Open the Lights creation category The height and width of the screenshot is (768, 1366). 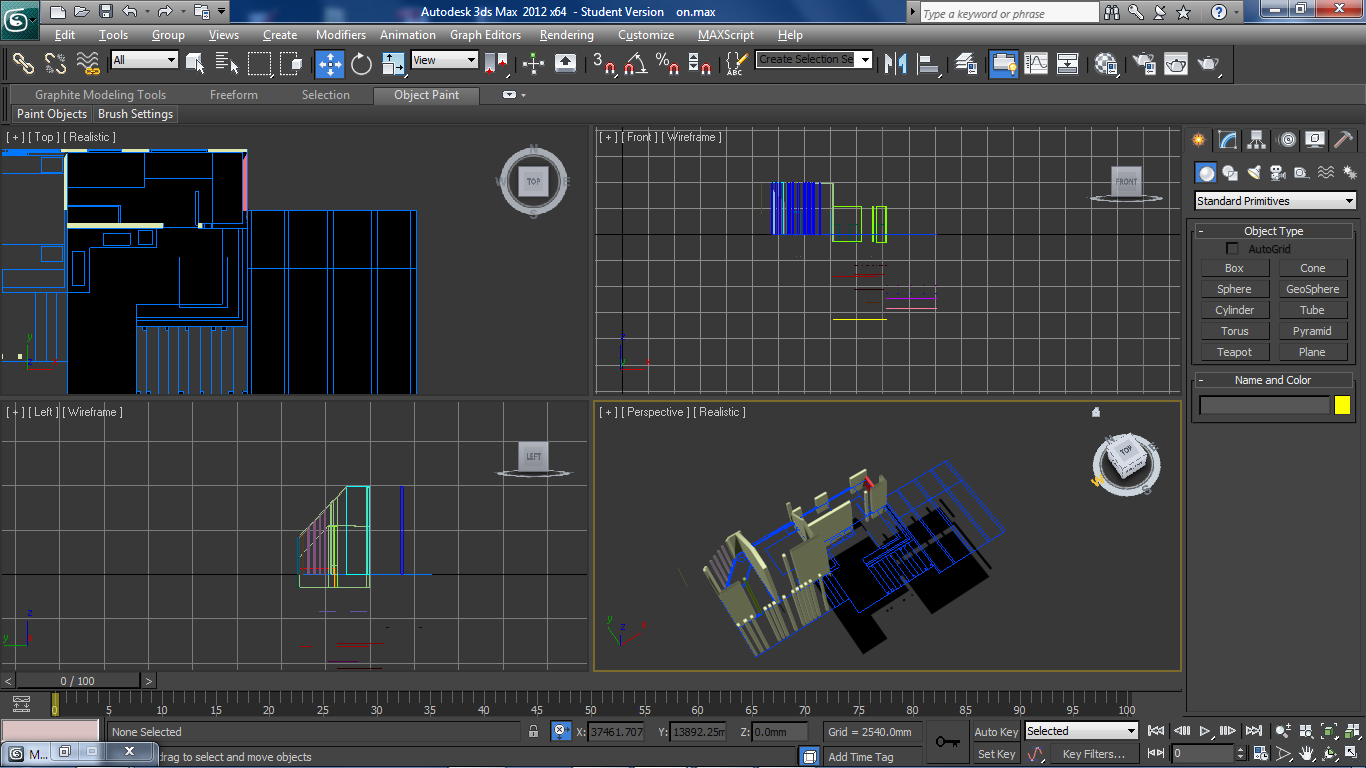pyautogui.click(x=1254, y=172)
